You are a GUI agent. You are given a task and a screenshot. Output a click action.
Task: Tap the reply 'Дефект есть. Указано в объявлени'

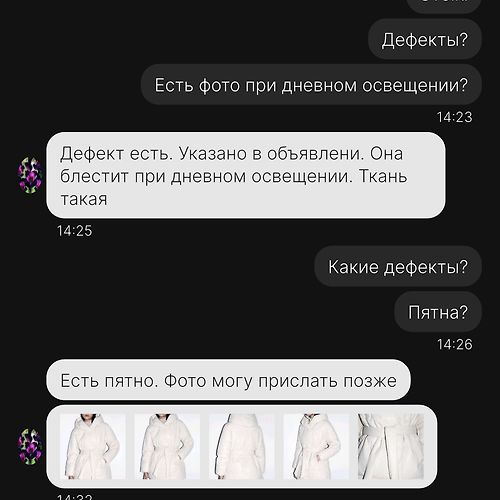(x=246, y=175)
